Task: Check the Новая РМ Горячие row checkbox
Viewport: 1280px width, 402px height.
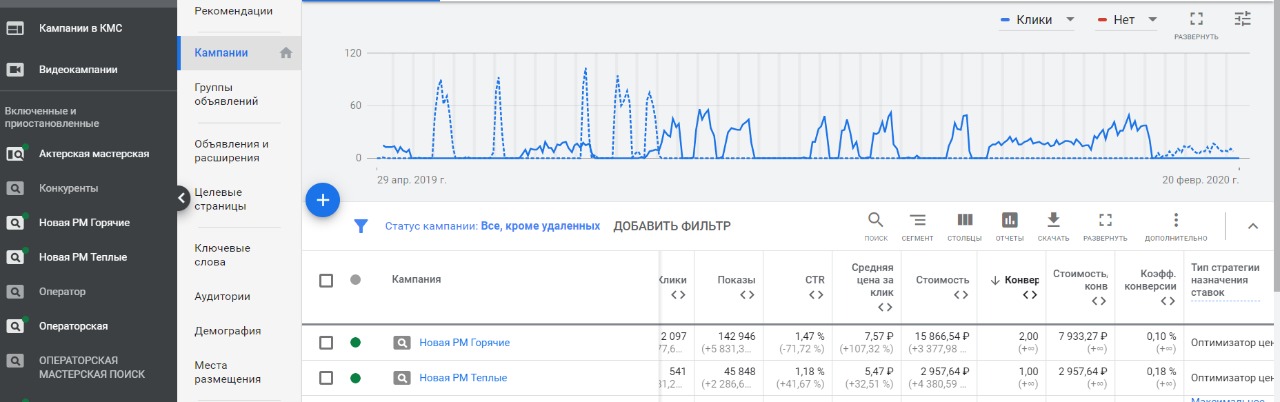Action: coord(326,343)
